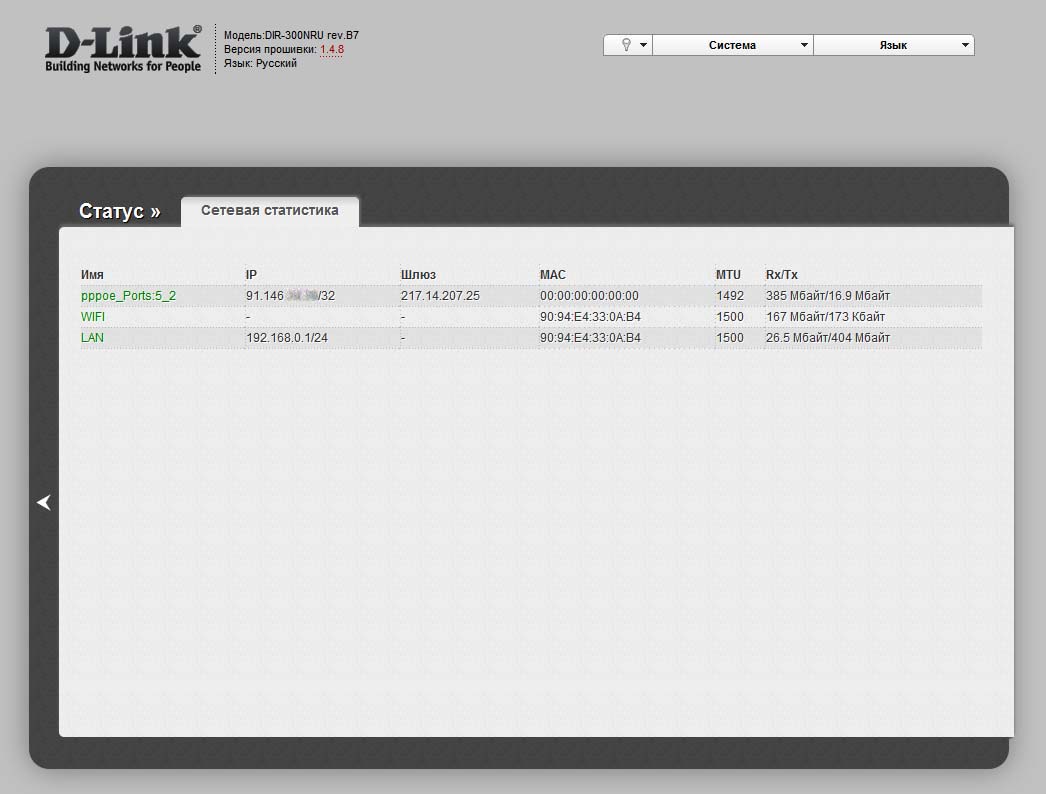This screenshot has width=1046, height=794.
Task: Click the Rx/Tx column header
Action: [781, 275]
